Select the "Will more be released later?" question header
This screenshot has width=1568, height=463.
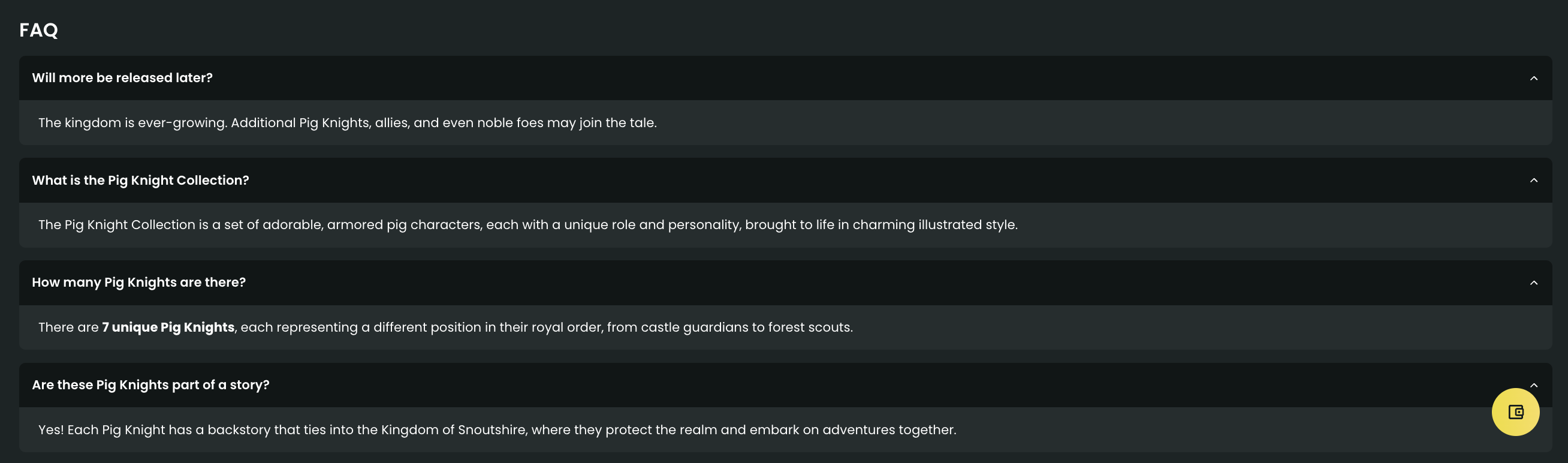[122, 78]
